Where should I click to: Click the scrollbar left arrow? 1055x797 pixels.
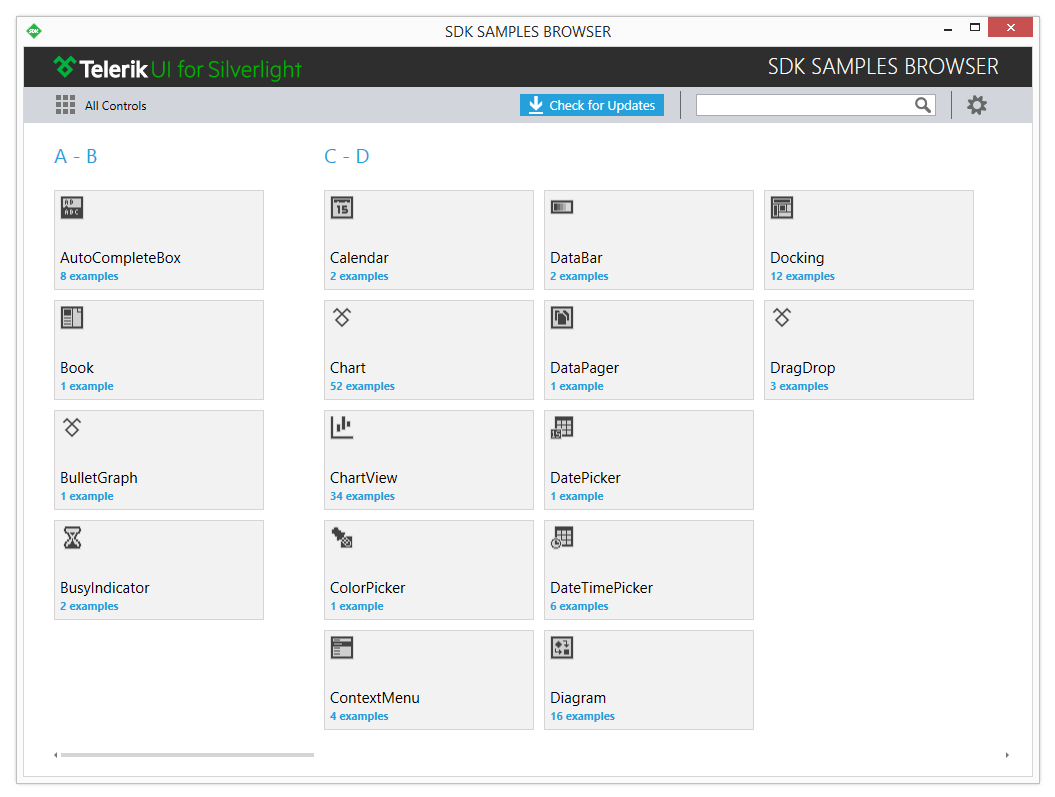56,755
